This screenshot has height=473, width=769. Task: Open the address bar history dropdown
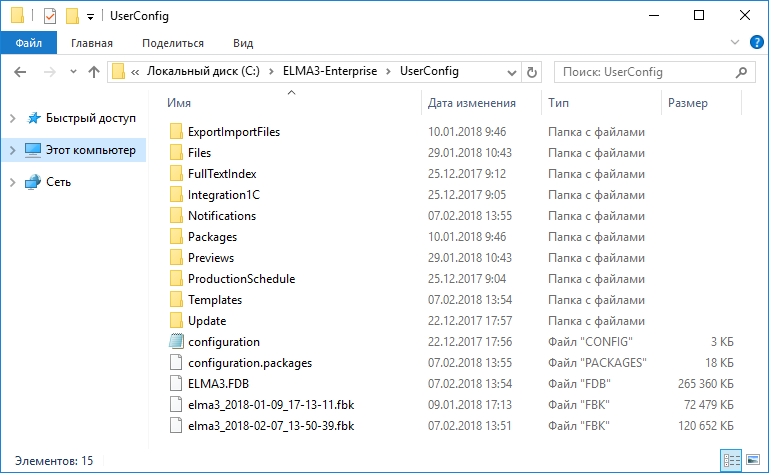click(512, 73)
